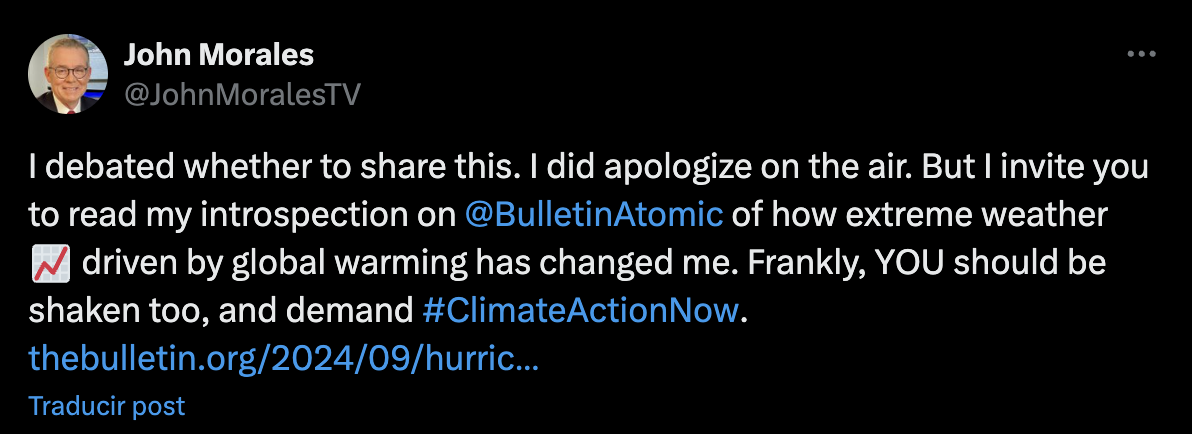This screenshot has height=434, width=1192.
Task: Open the @JohnMoralesTV handle
Action: (x=241, y=94)
